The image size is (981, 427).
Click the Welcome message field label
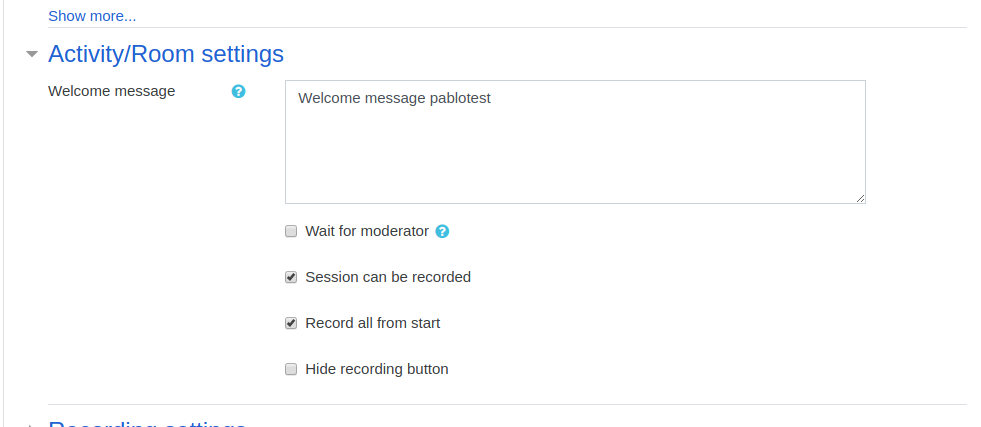pos(111,91)
